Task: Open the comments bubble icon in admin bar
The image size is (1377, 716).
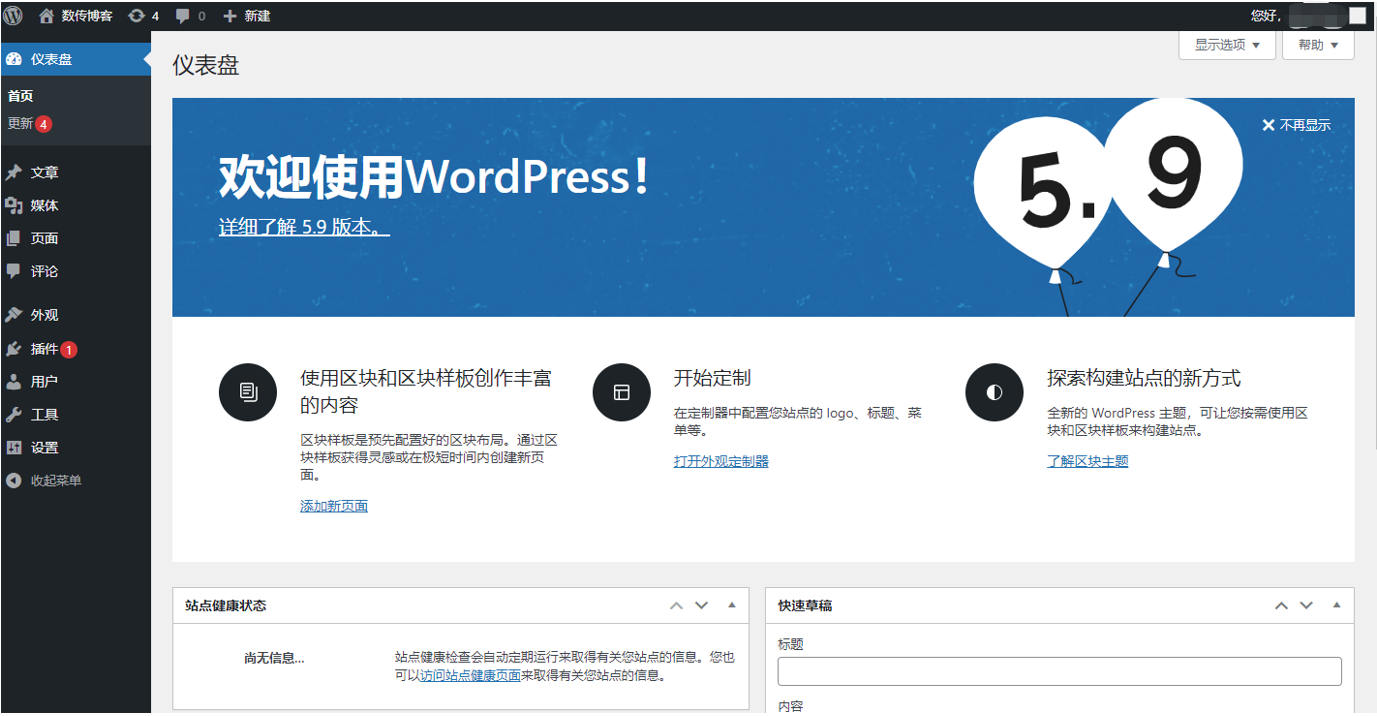Action: tap(183, 16)
